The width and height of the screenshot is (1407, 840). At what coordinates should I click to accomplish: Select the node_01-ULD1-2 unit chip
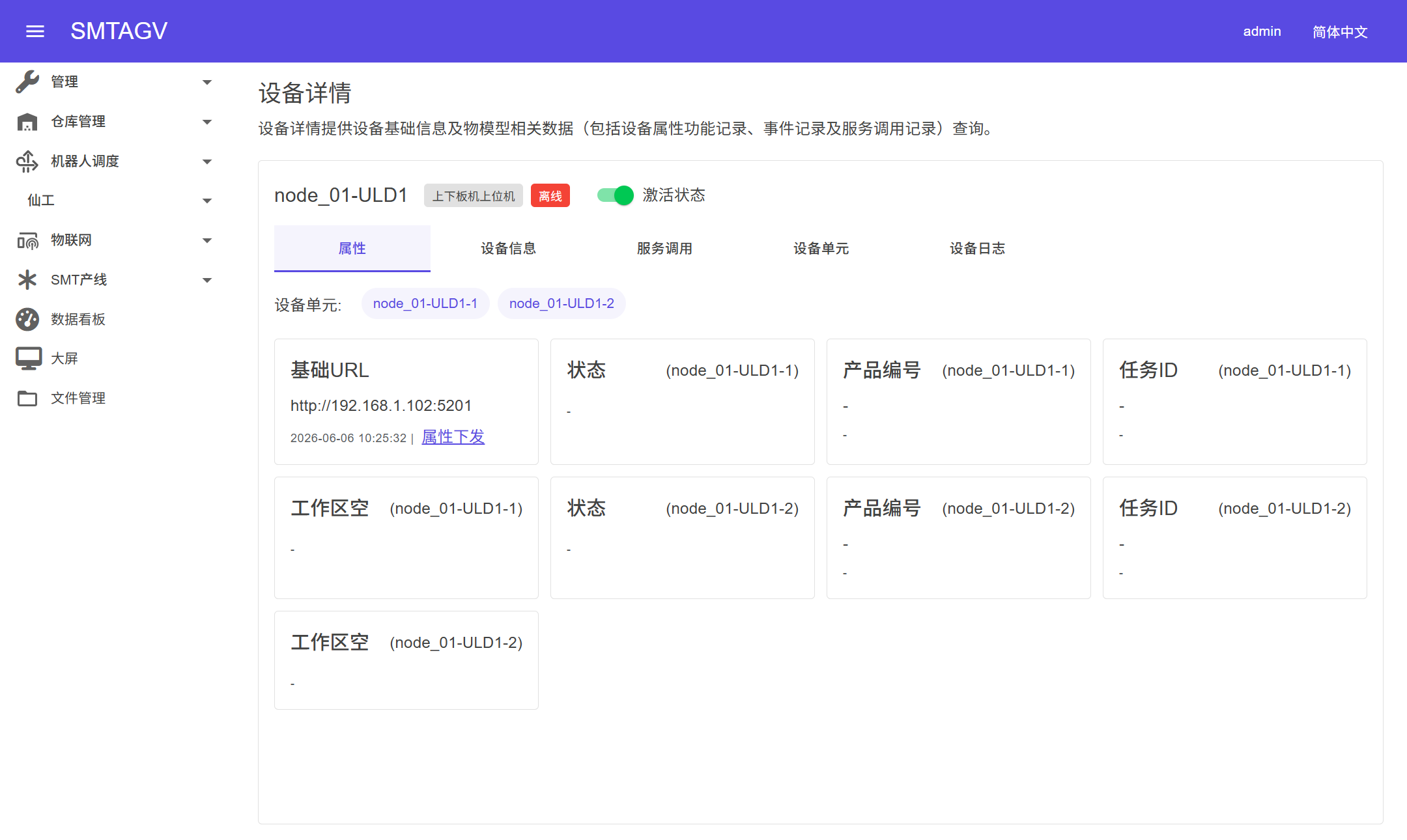561,303
